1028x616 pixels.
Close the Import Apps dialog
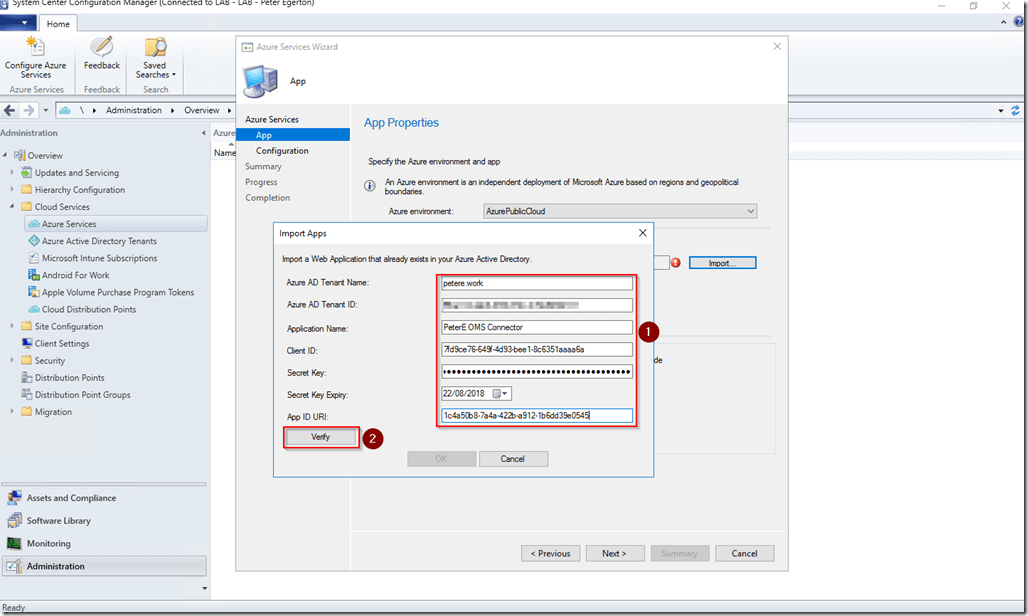pyautogui.click(x=642, y=233)
